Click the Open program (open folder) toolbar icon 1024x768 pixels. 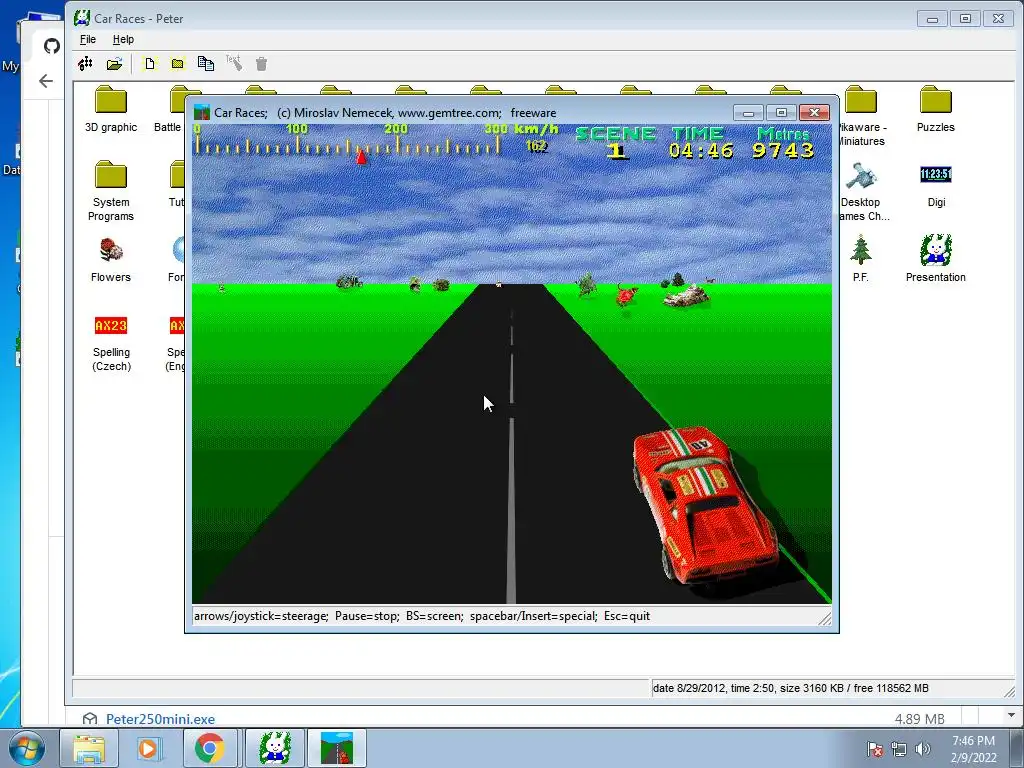click(114, 63)
